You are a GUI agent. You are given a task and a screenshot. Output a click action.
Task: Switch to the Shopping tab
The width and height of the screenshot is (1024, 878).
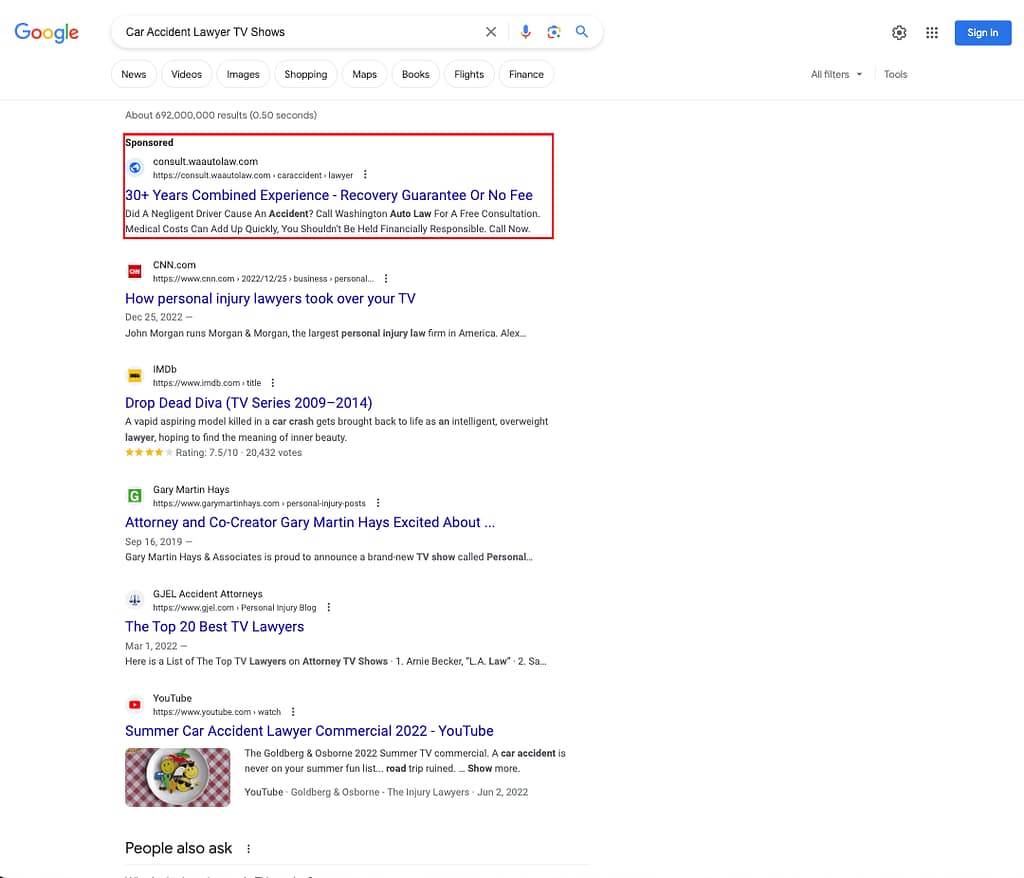(306, 74)
